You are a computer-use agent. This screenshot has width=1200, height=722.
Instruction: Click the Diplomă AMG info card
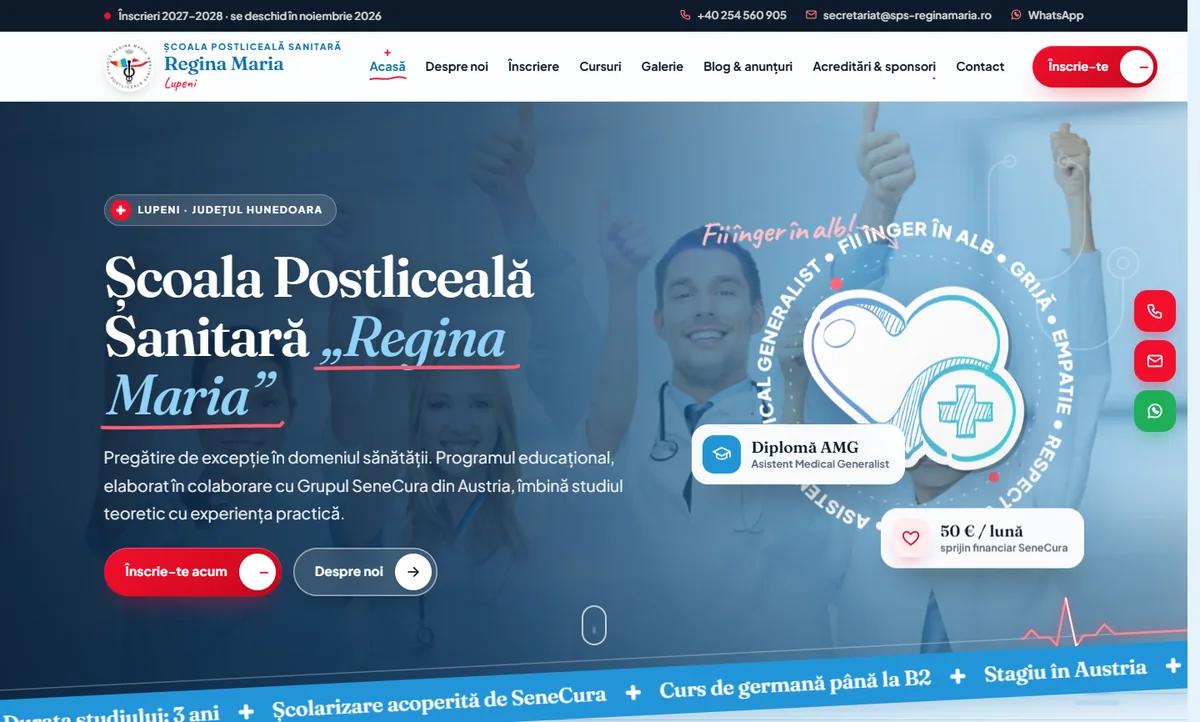click(x=798, y=454)
